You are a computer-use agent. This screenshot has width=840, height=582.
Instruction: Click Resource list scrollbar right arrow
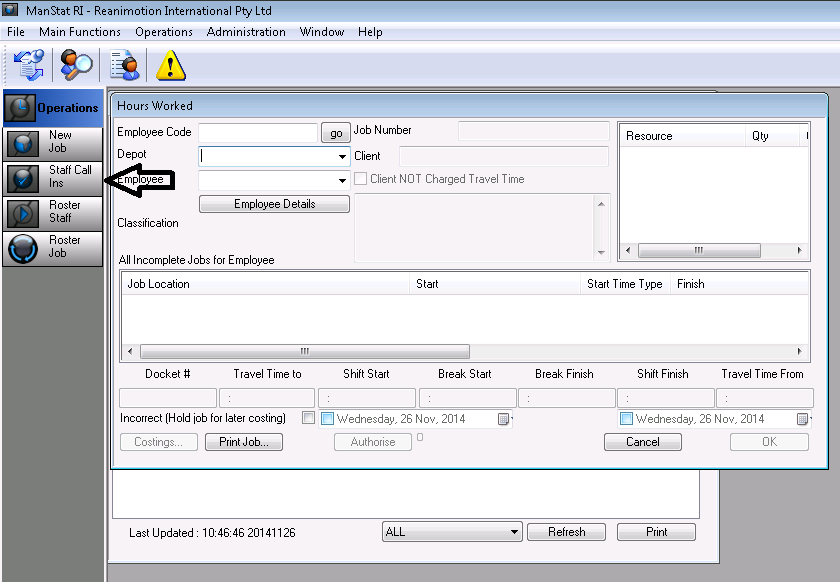pyautogui.click(x=799, y=250)
